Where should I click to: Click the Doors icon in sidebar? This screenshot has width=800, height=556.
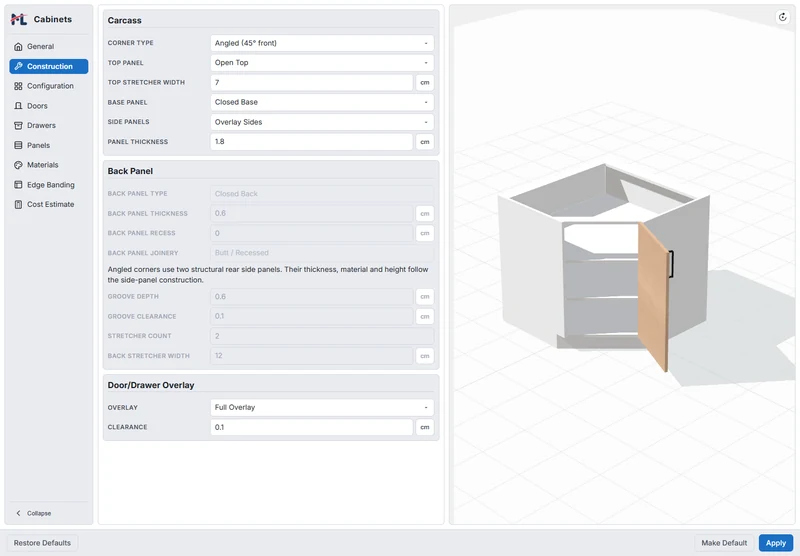[18, 106]
